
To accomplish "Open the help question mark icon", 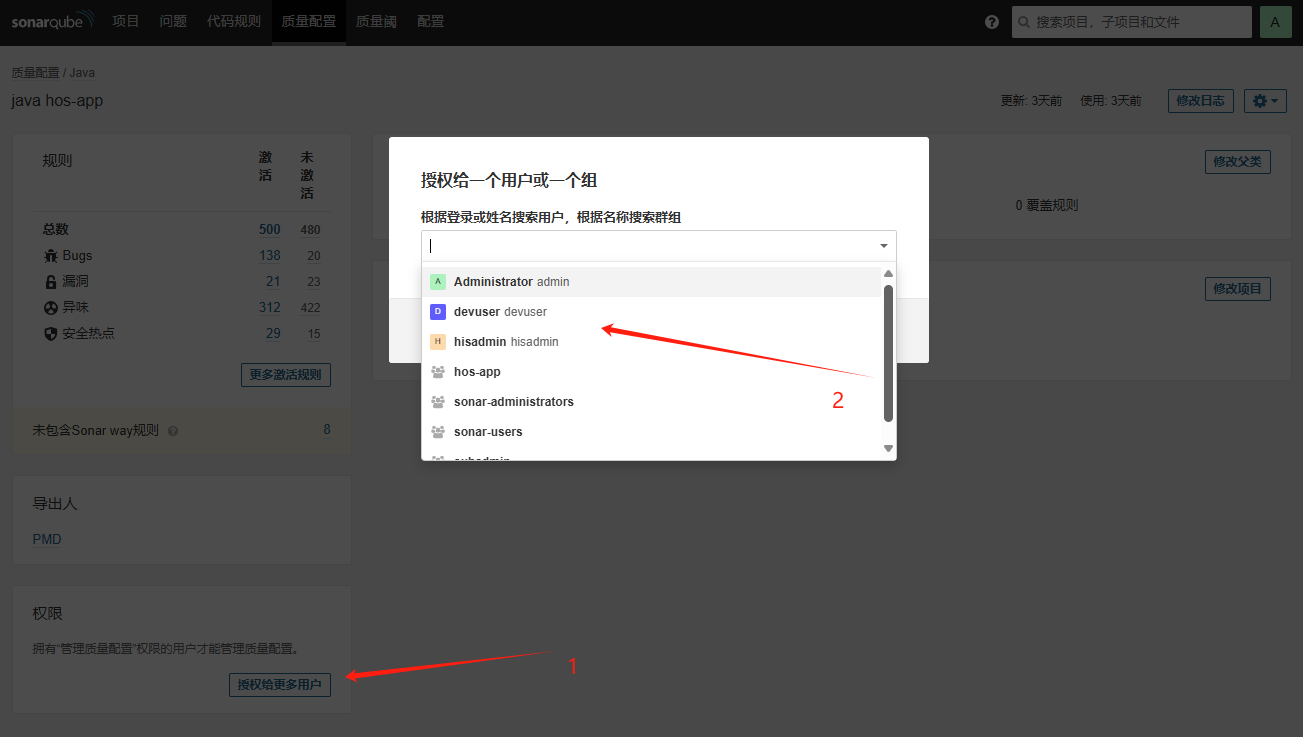I will (992, 22).
